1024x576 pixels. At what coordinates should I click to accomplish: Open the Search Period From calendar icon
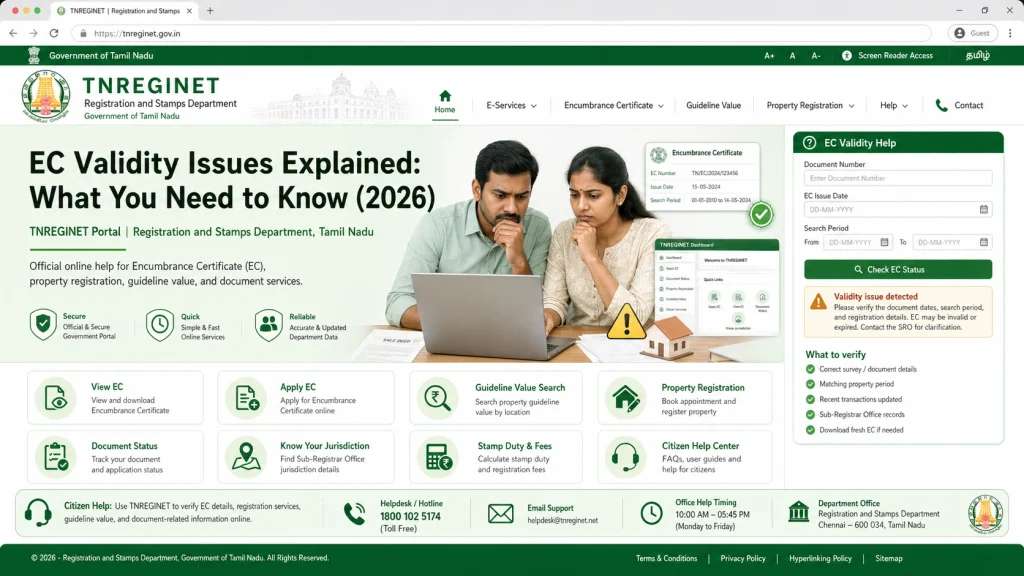884,242
